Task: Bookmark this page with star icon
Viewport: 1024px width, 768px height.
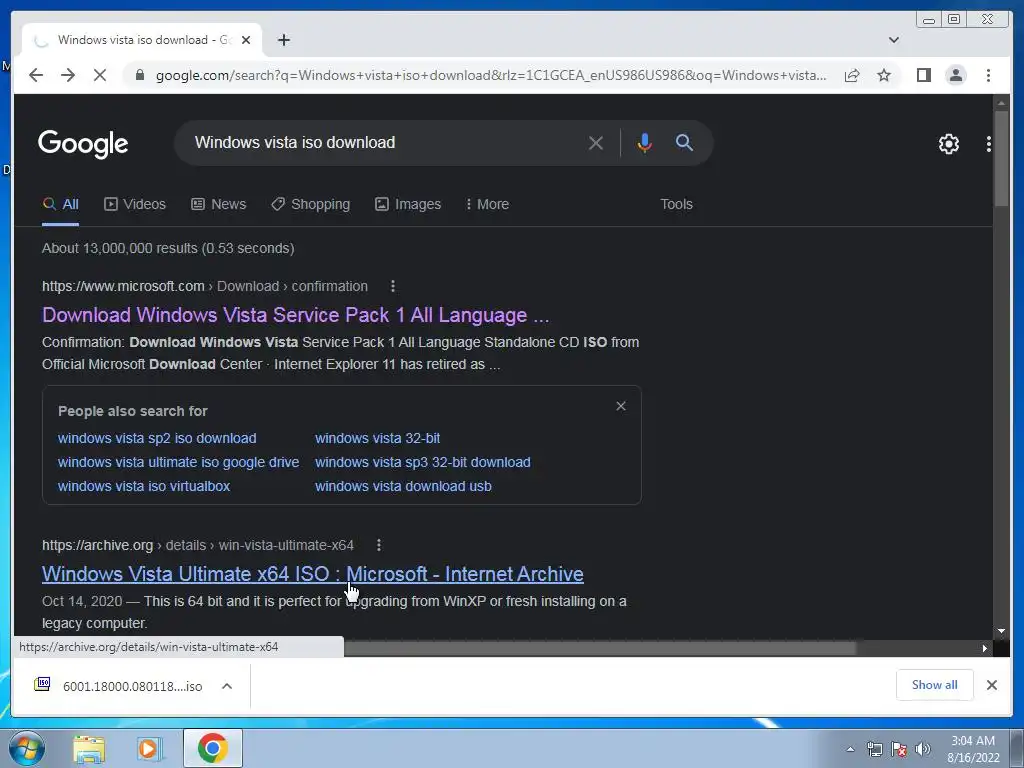Action: pos(884,75)
